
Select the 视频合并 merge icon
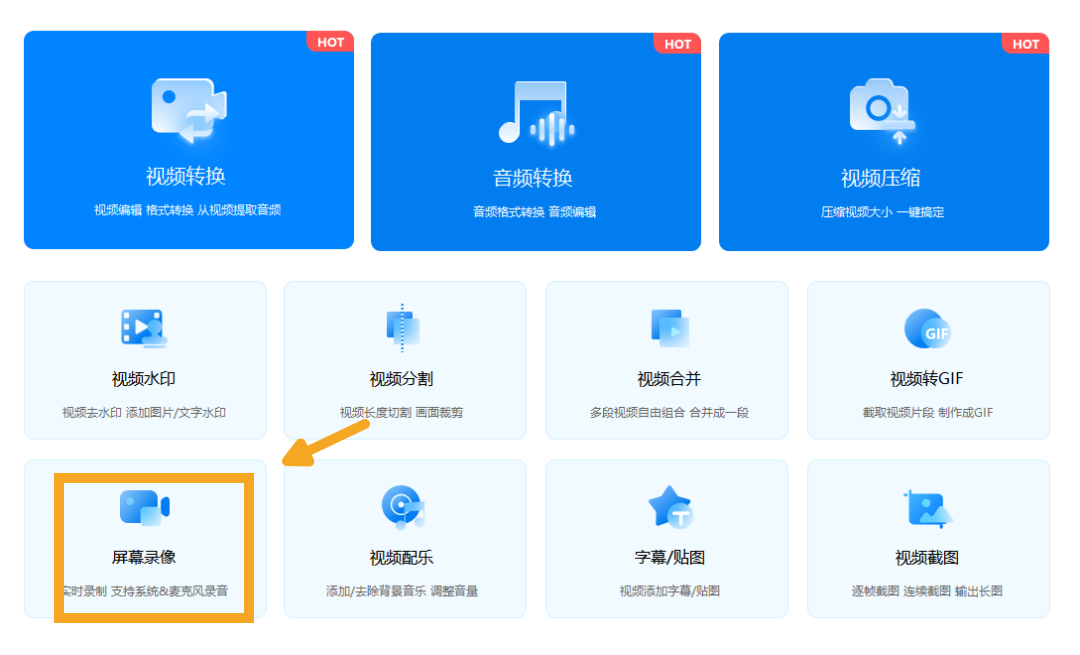pyautogui.click(x=669, y=328)
